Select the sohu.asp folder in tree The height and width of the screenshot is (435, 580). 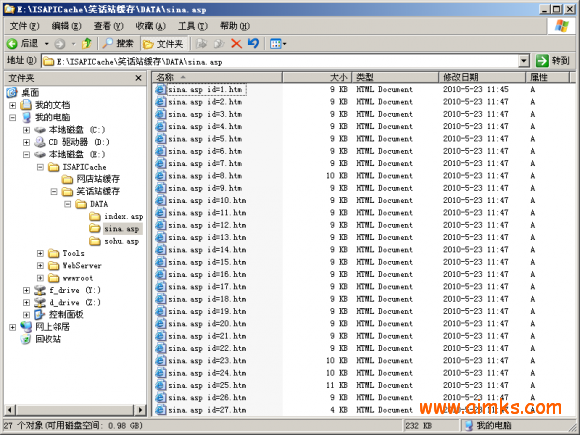click(121, 241)
